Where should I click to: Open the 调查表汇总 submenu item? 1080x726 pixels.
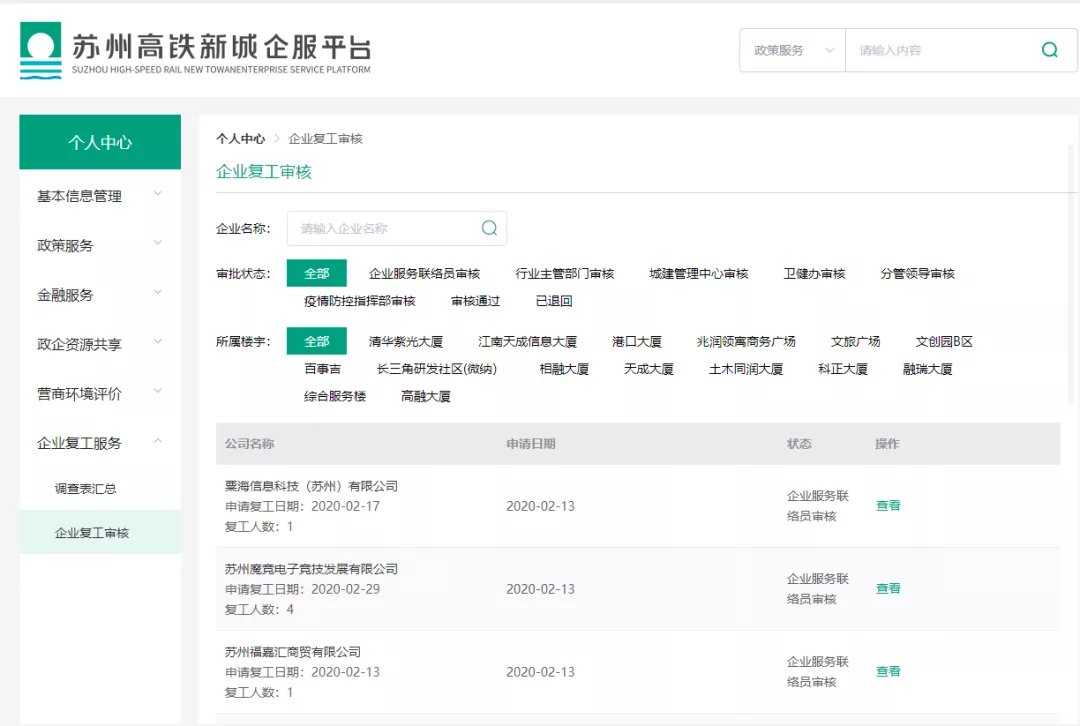[x=85, y=489]
